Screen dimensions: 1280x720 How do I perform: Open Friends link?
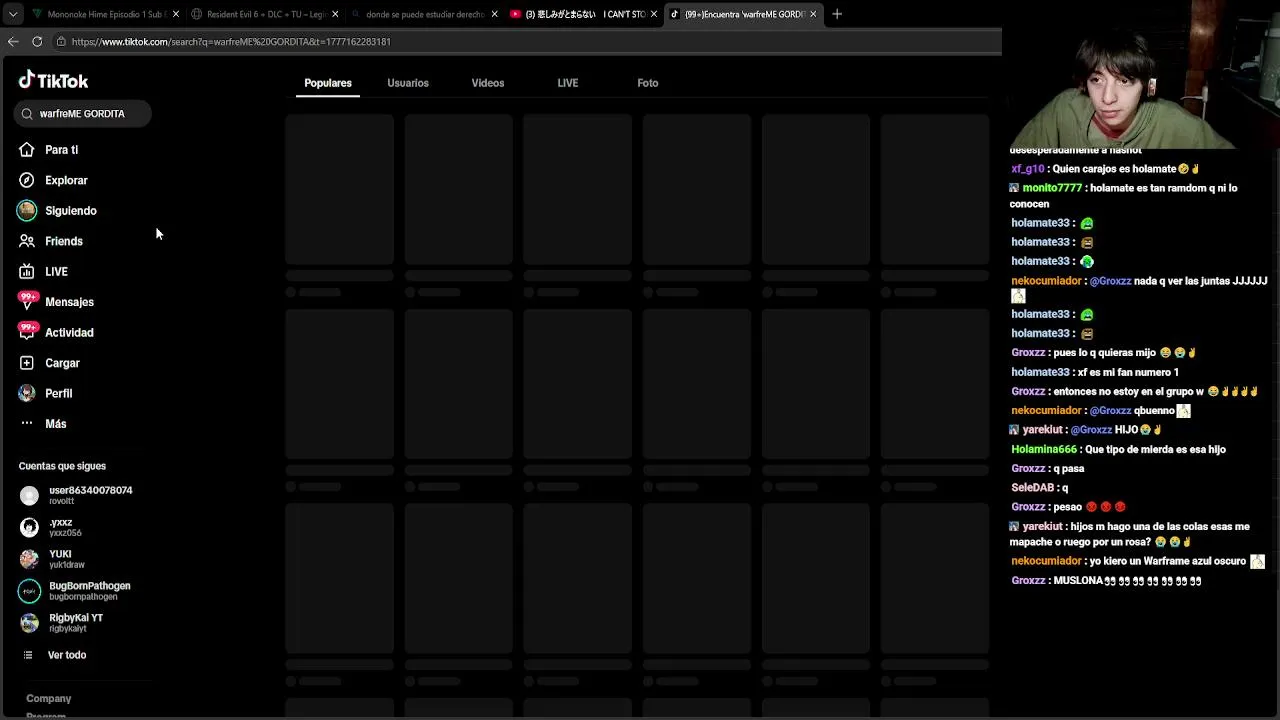point(64,241)
